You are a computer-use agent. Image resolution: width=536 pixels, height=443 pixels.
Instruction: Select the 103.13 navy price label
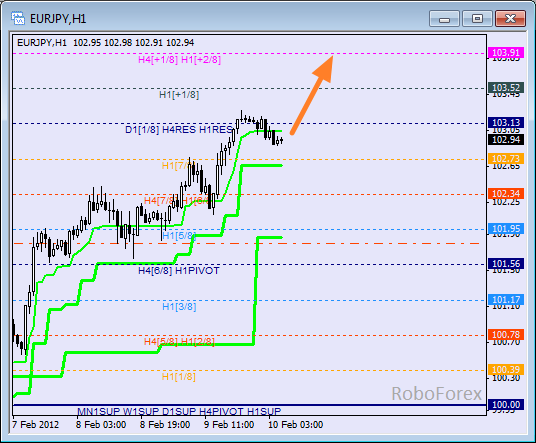click(506, 122)
